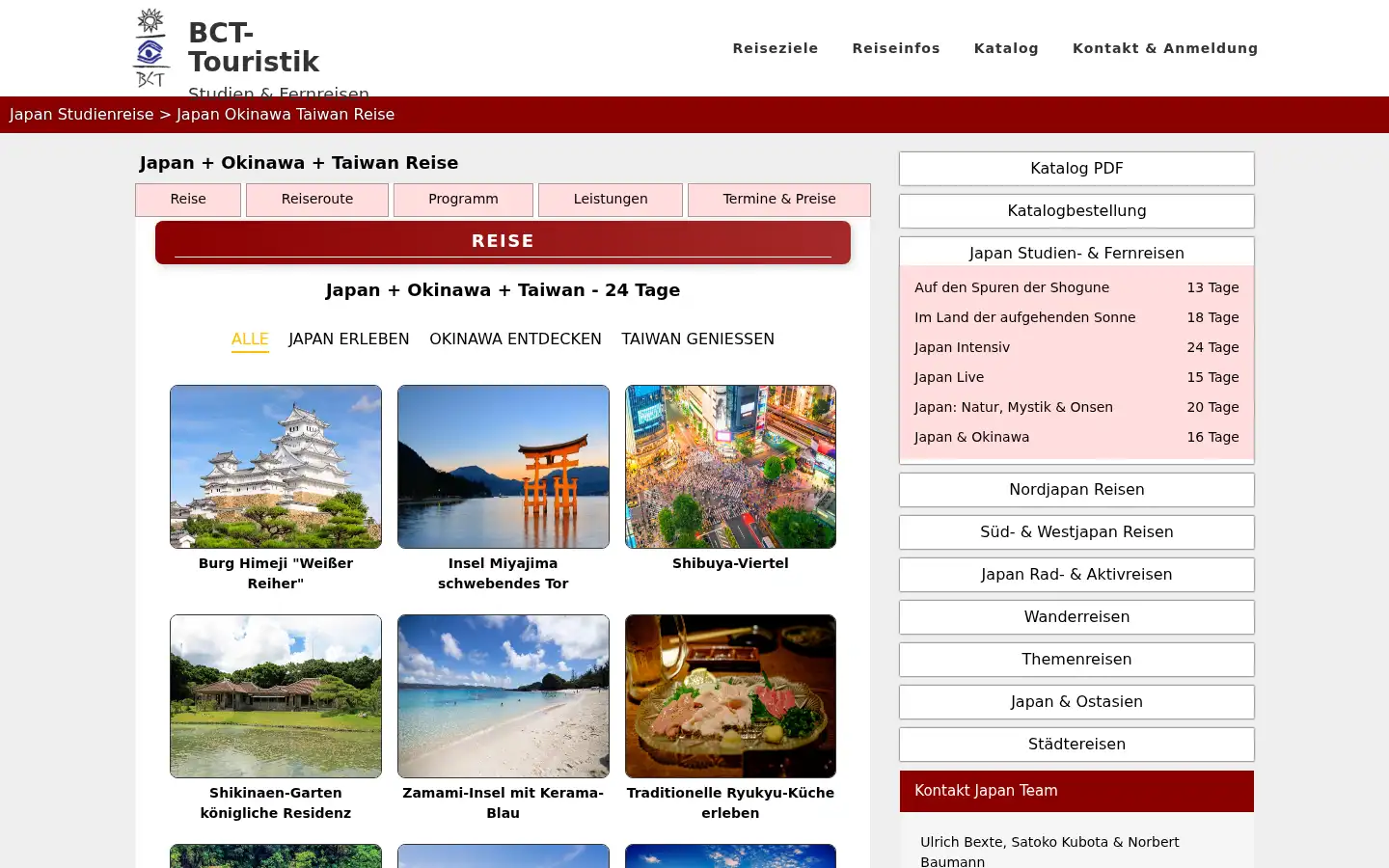Click the Insel Miyajima schwebendes Tor caption
1389x868 pixels.
pos(504,573)
